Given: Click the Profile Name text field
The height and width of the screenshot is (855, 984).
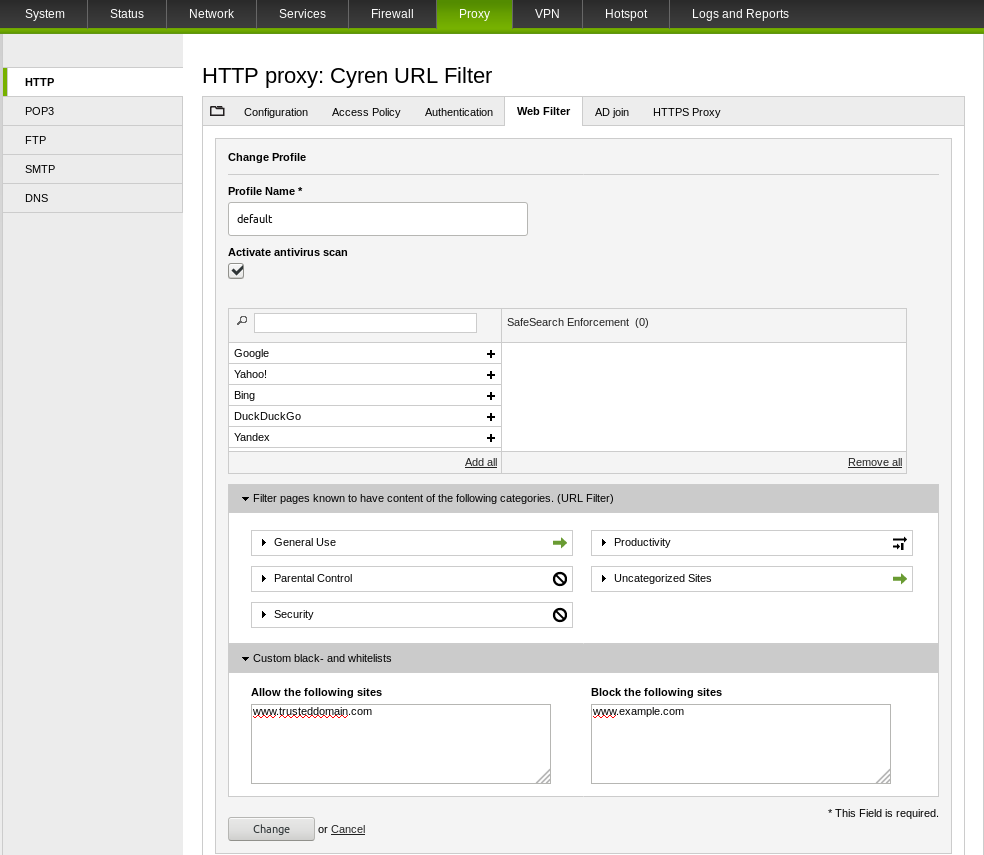Looking at the screenshot, I should pos(377,219).
